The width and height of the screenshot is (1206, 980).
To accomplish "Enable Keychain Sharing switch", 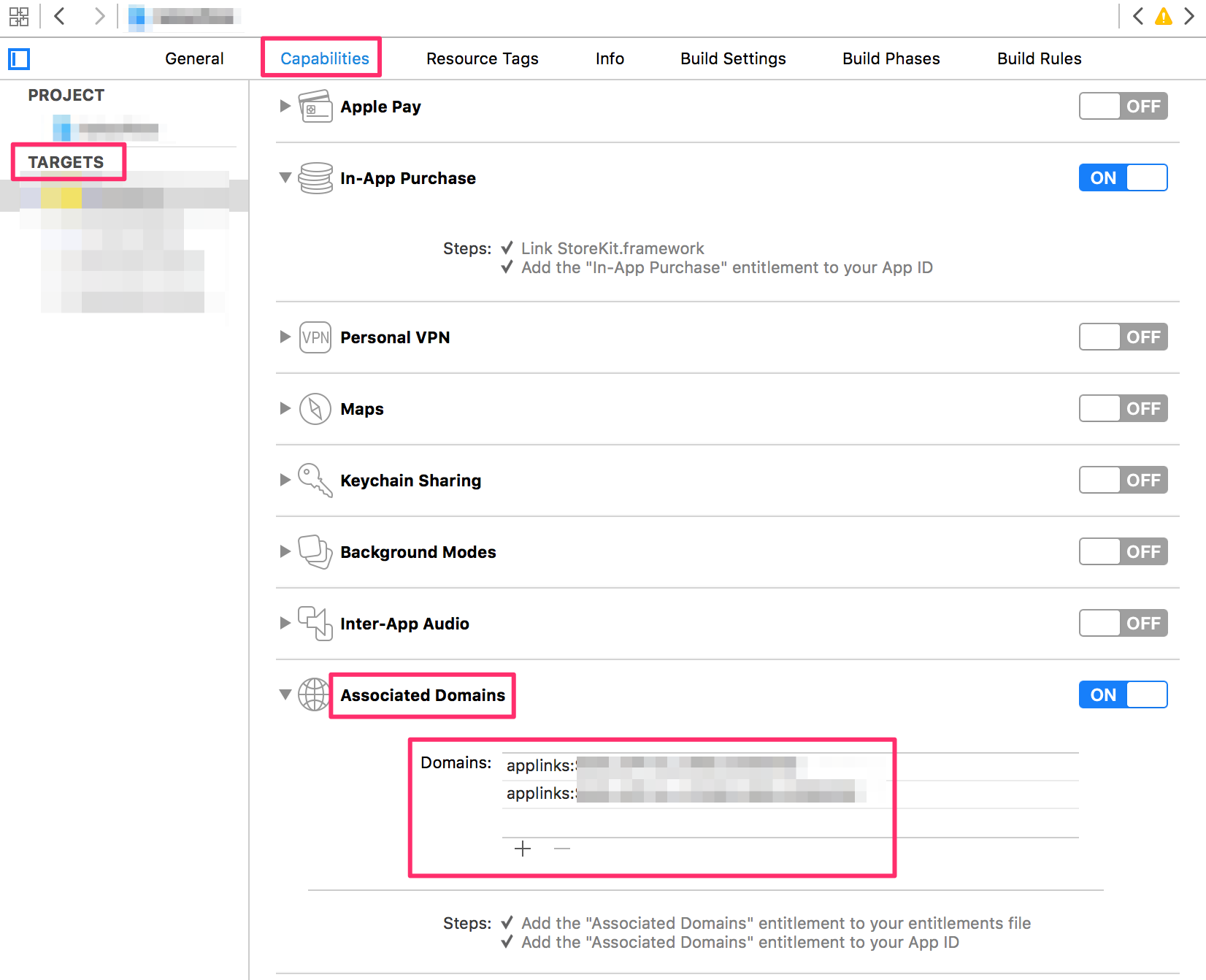I will click(x=1124, y=481).
